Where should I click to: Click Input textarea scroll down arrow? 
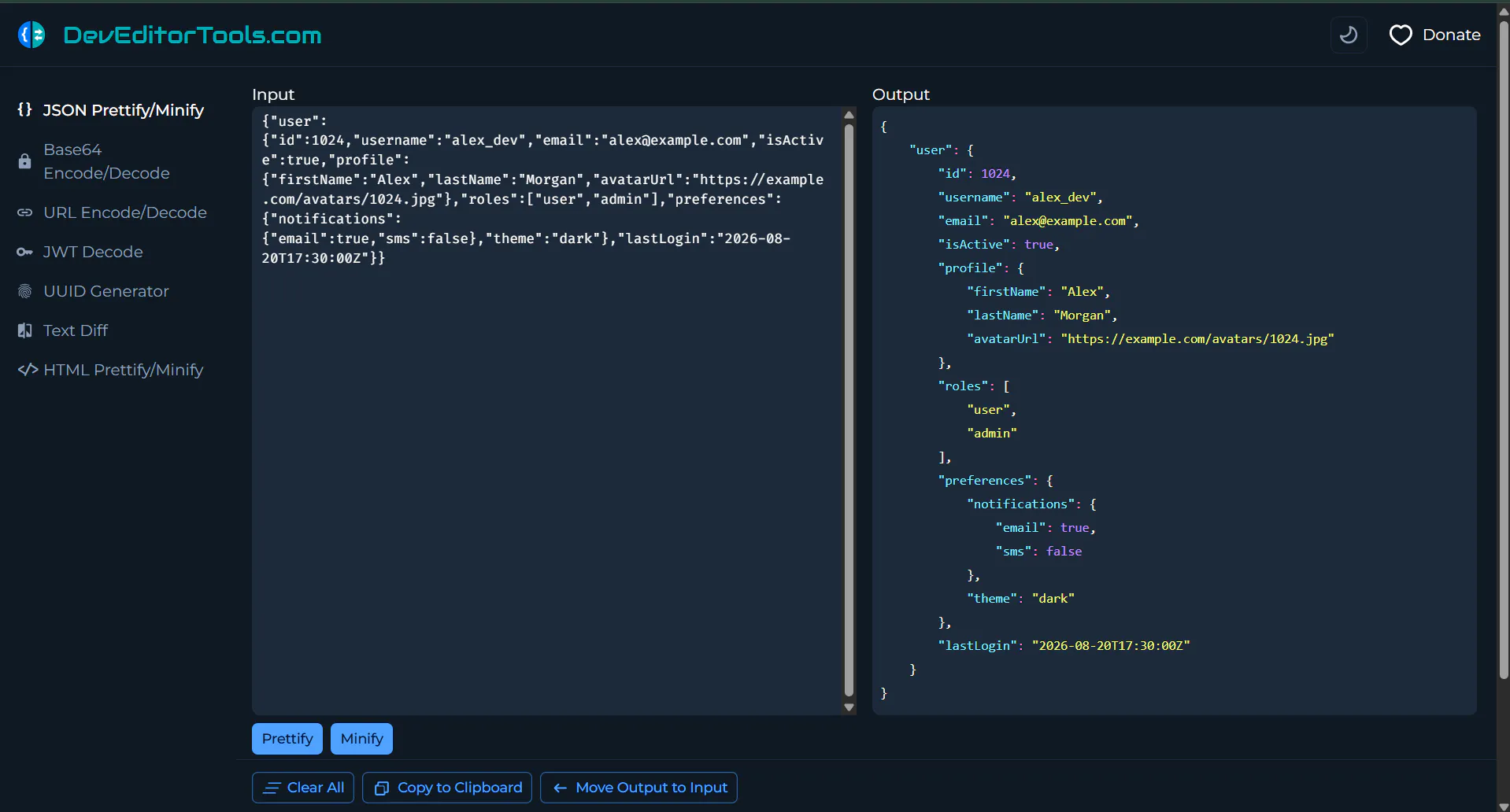tap(849, 707)
